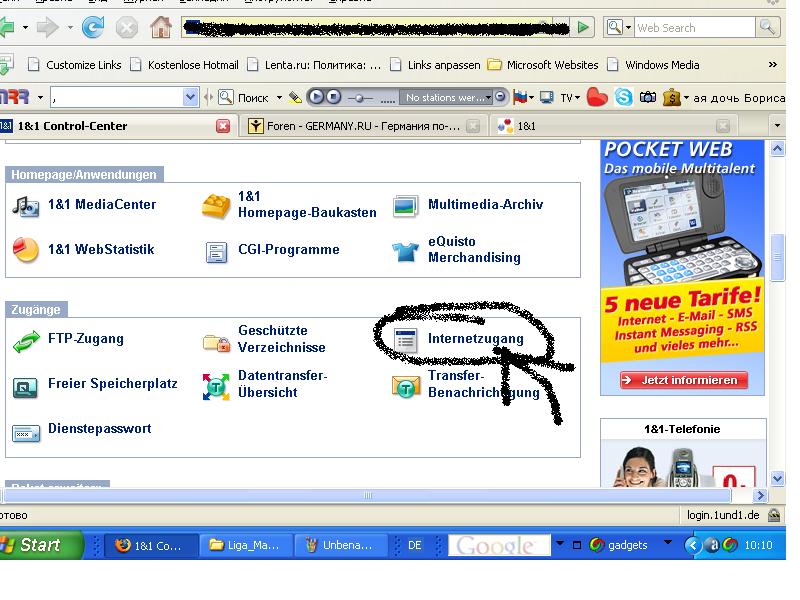The height and width of the screenshot is (600, 800).
Task: Open the search engine selector dropdown
Action: coord(619,27)
